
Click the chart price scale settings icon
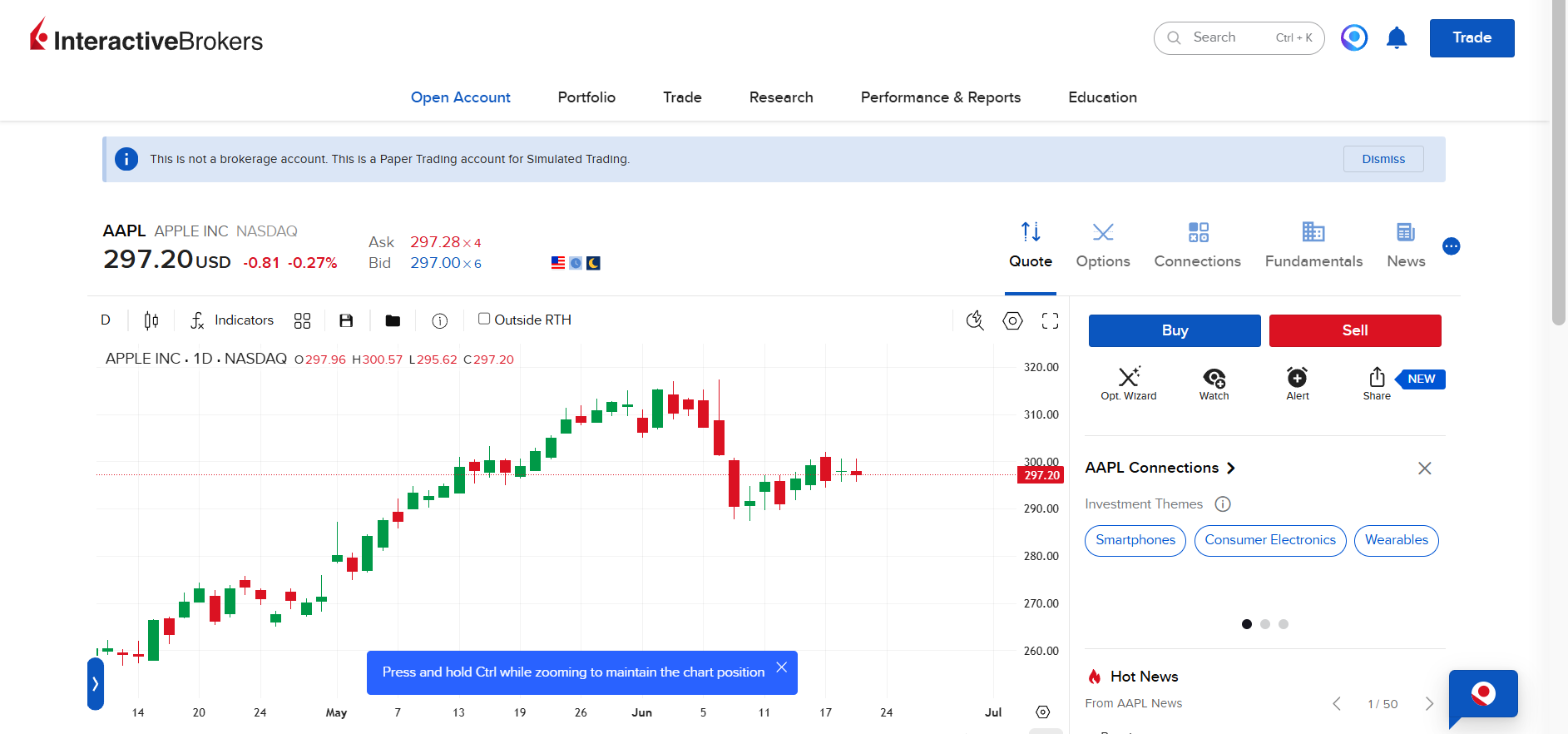coord(1043,712)
